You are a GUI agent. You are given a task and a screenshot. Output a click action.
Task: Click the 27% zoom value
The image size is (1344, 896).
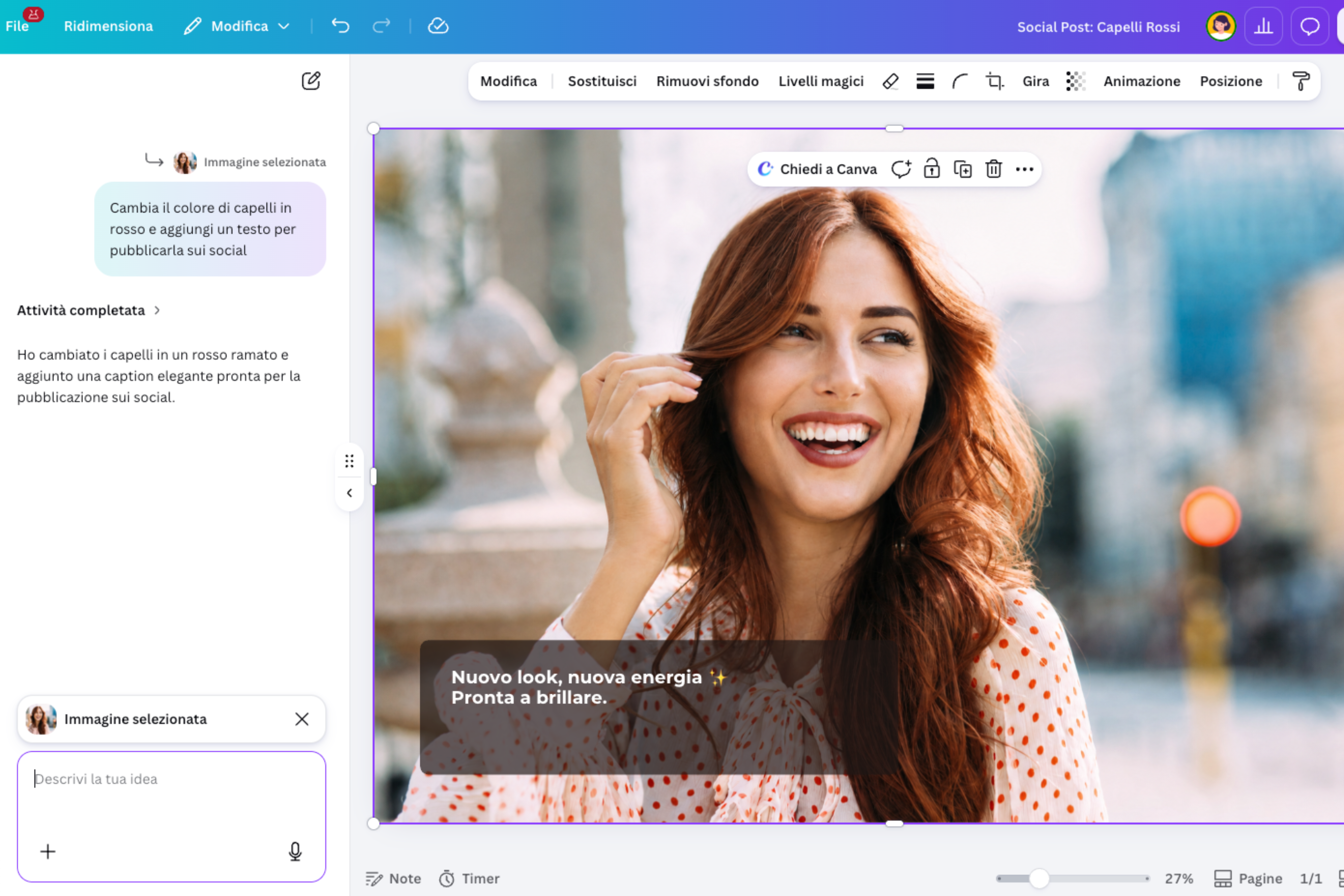click(1179, 879)
